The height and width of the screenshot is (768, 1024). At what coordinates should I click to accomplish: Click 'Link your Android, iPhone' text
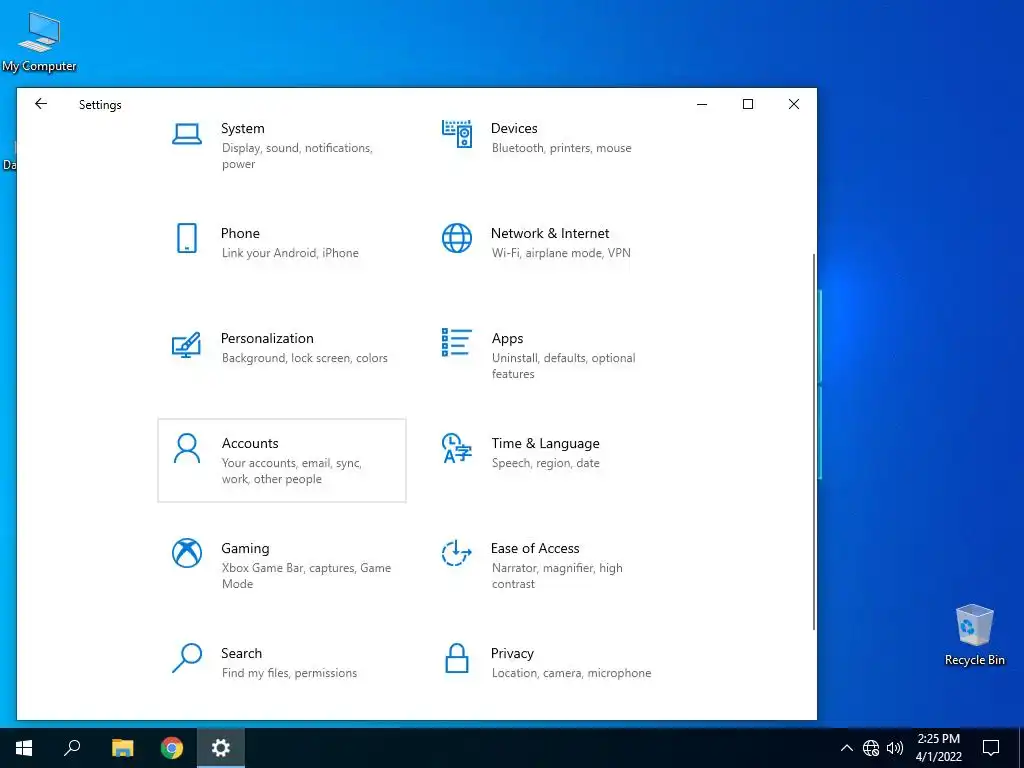tap(290, 253)
